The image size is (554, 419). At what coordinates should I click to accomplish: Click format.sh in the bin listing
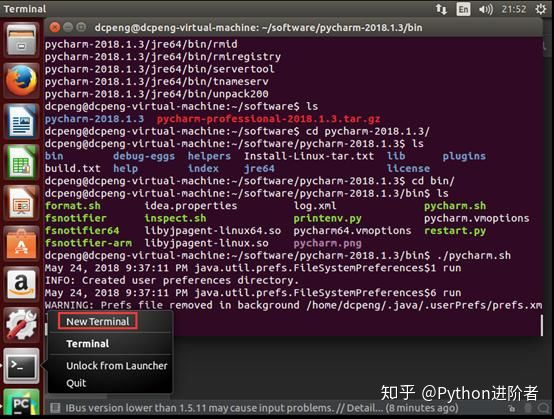click(73, 206)
